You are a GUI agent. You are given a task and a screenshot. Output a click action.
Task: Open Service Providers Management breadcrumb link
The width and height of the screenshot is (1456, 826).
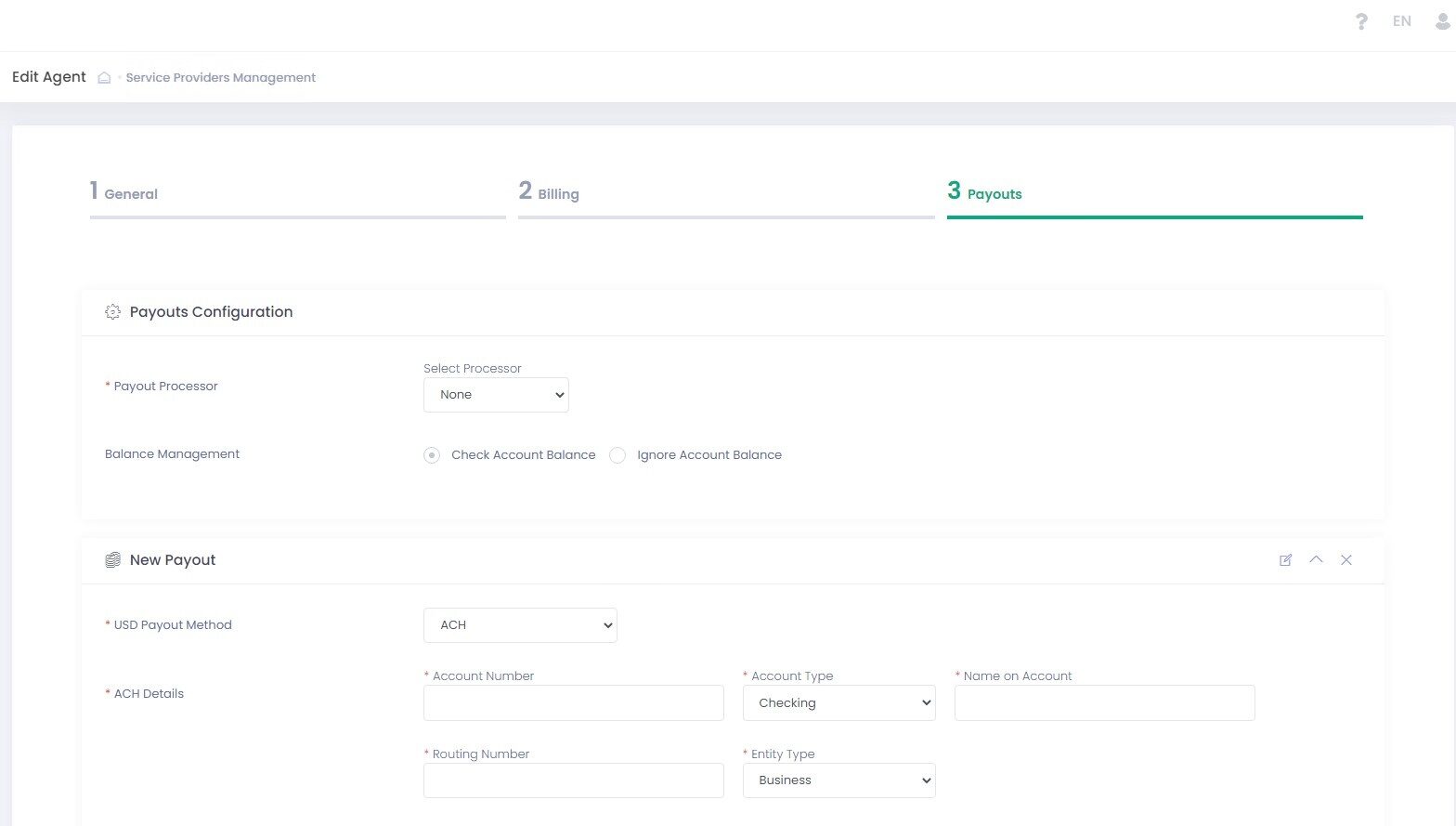221,78
